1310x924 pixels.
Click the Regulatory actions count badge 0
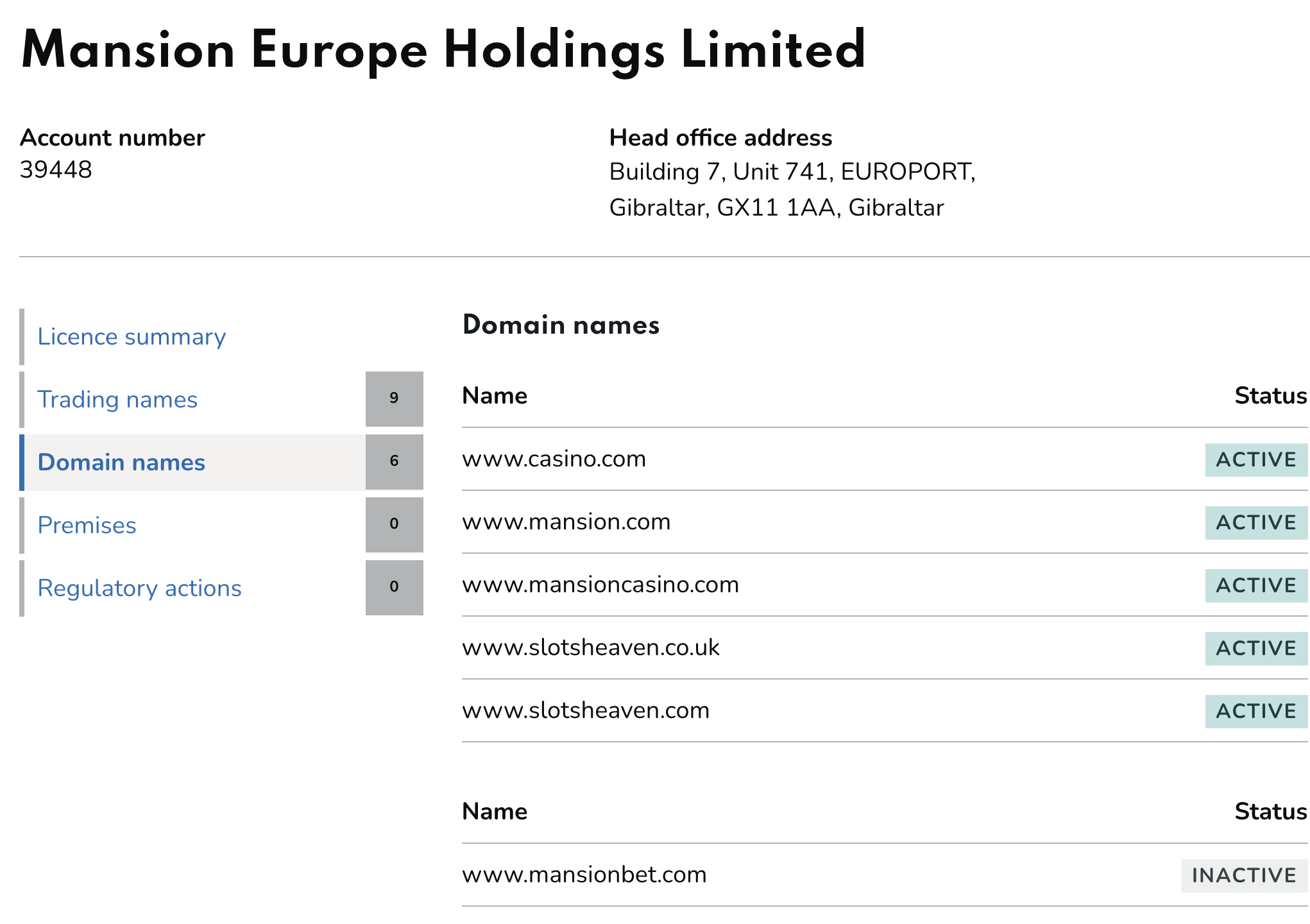pyautogui.click(x=394, y=587)
